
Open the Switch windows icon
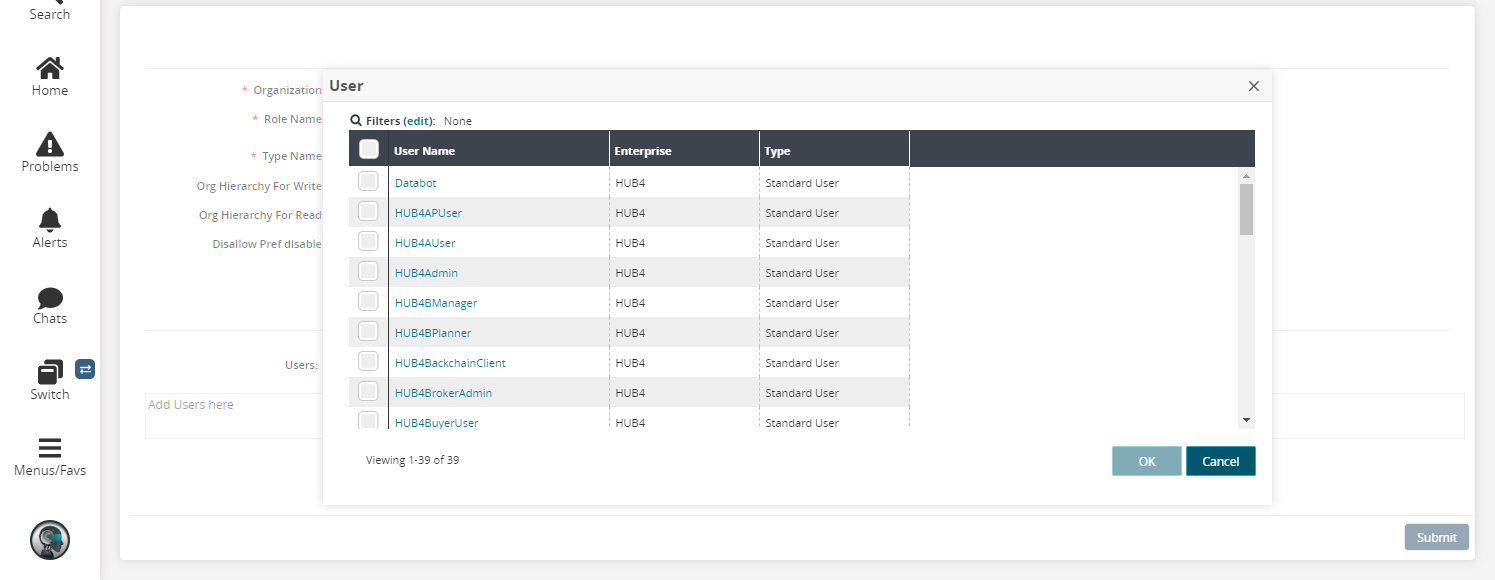tap(49, 372)
